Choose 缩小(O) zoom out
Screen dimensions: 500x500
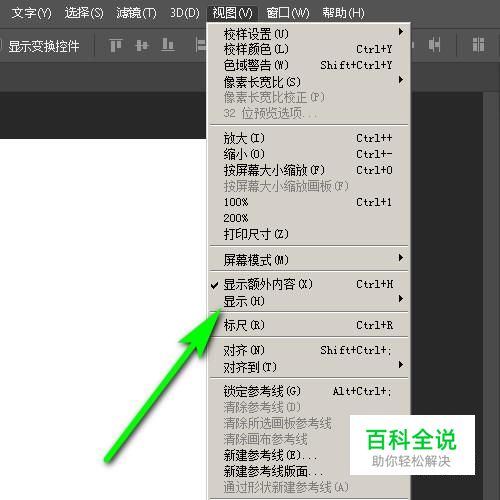tap(309, 154)
